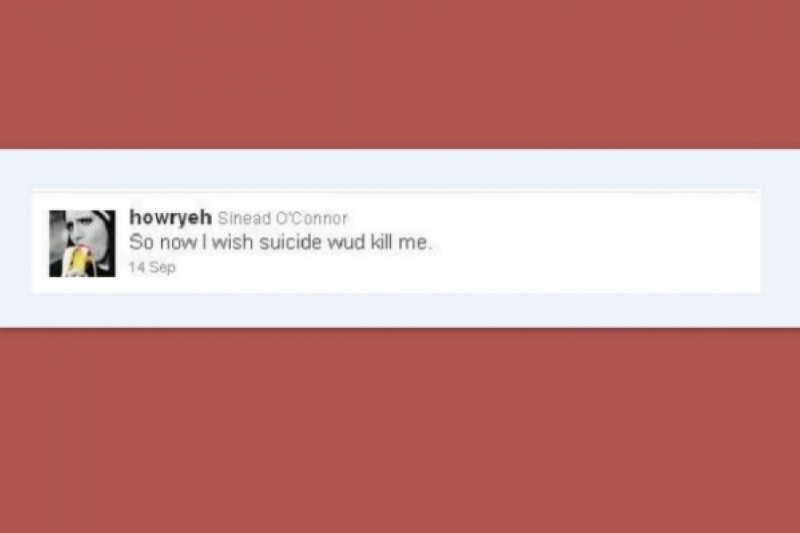This screenshot has height=533, width=800.
Task: Click the word 'now' in the tweet
Action: point(179,243)
